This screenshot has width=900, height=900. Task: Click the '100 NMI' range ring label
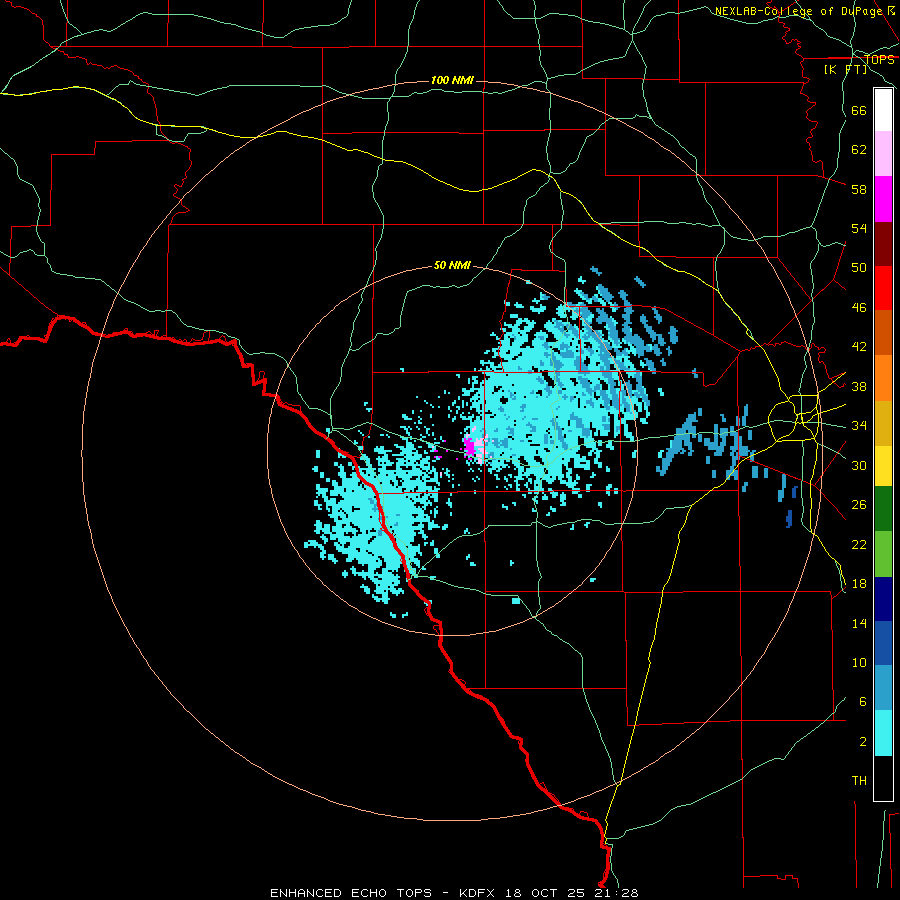452,80
